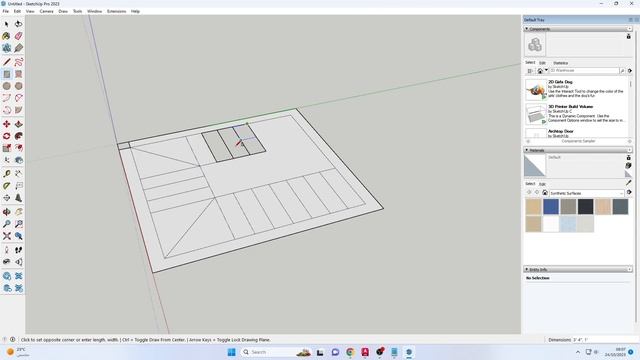640x360 pixels.
Task: Select the Rotate tool
Action: [7, 136]
